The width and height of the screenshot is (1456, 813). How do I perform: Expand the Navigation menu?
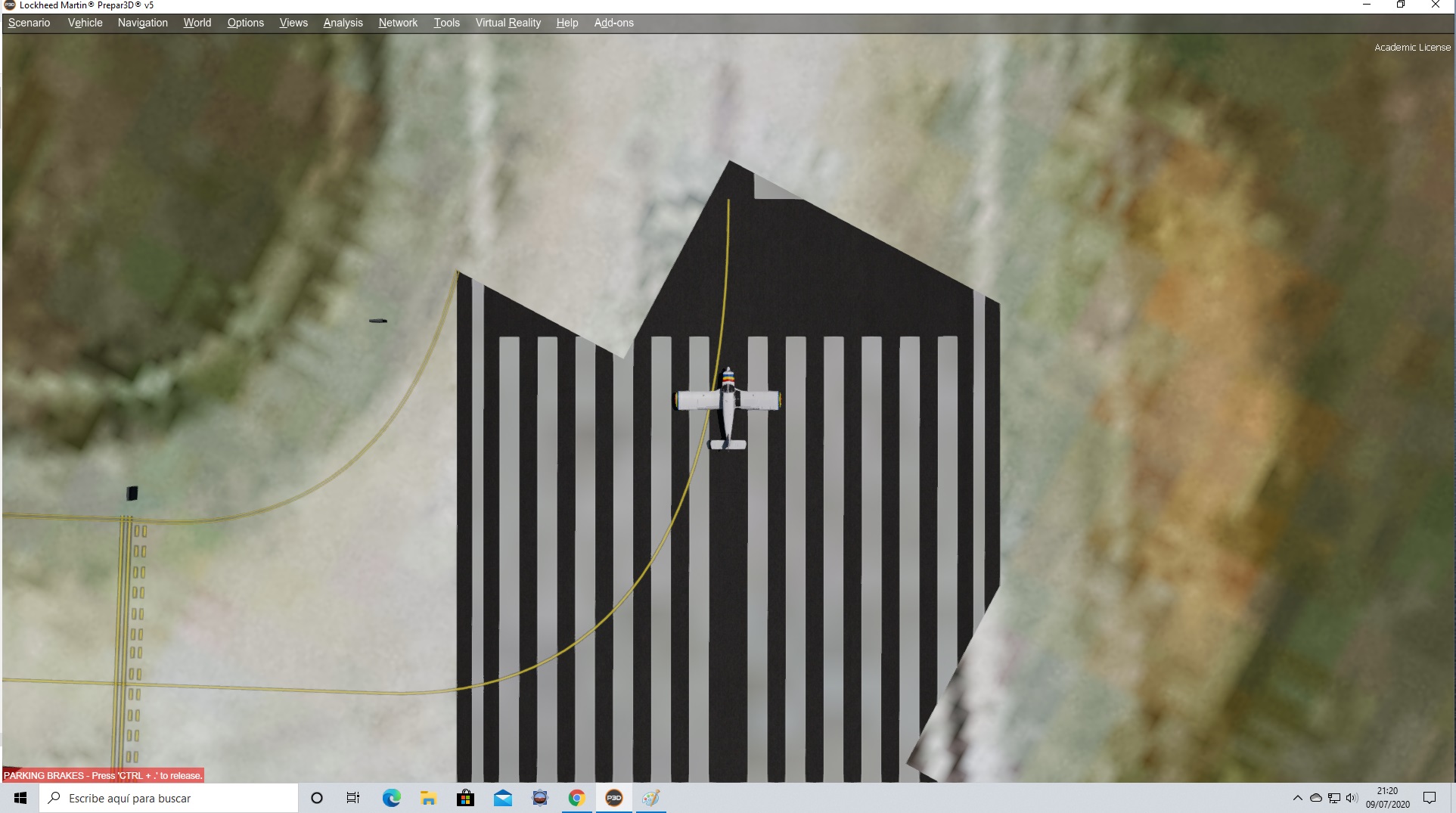coord(142,23)
